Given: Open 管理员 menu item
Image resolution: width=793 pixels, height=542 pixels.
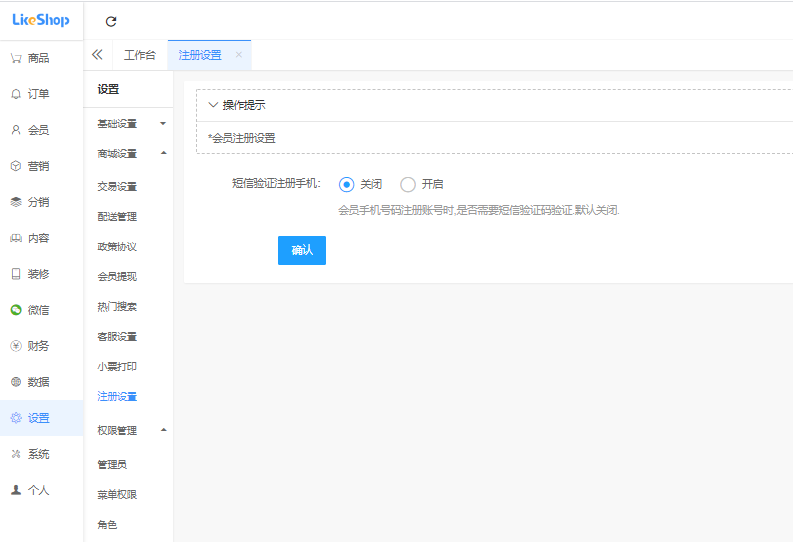Looking at the screenshot, I should pyautogui.click(x=112, y=465).
